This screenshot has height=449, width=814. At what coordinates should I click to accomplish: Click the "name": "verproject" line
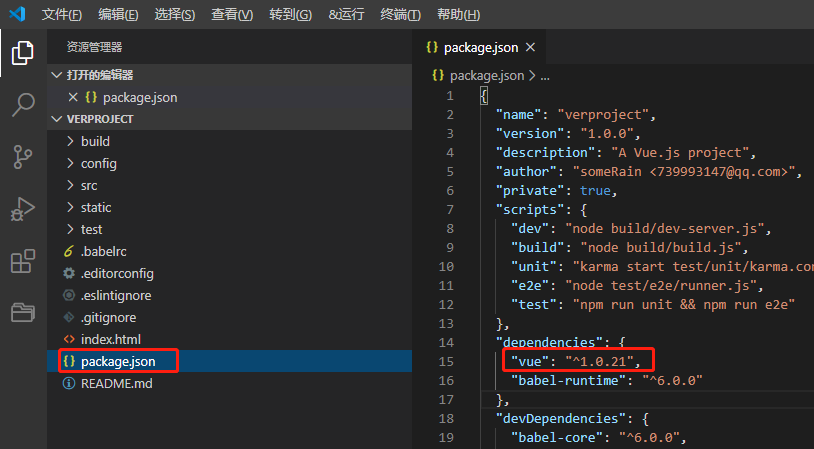[576, 115]
